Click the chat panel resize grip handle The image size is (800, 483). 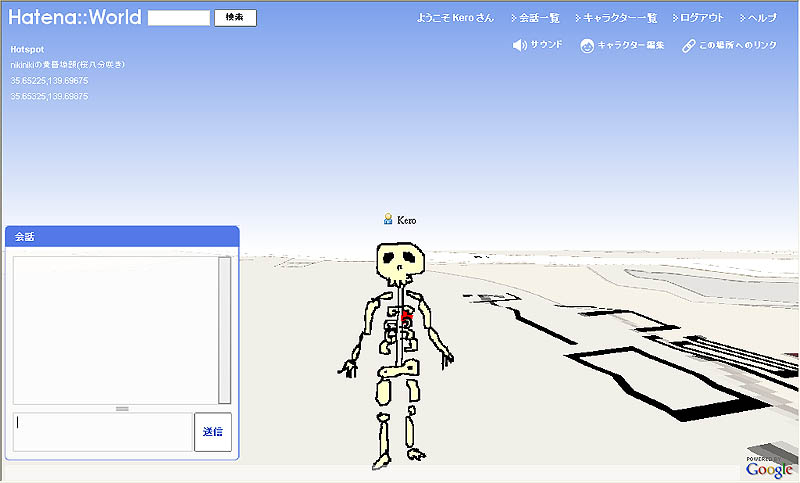pos(122,409)
